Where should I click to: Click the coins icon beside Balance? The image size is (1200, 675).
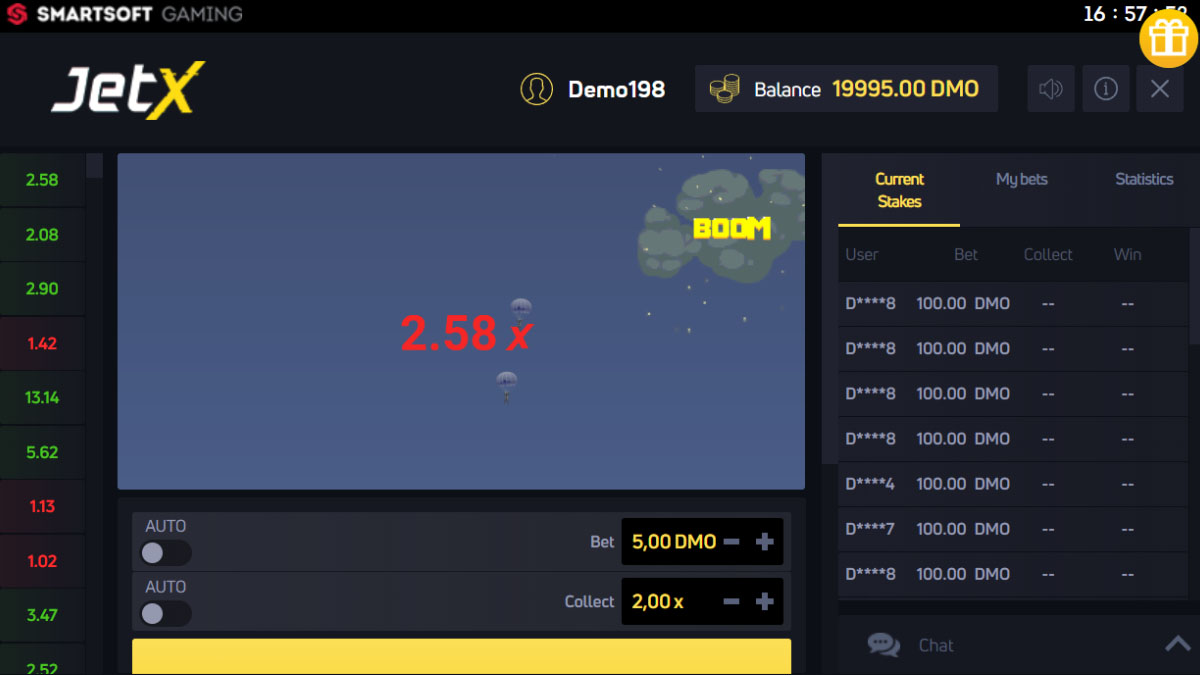pos(725,89)
